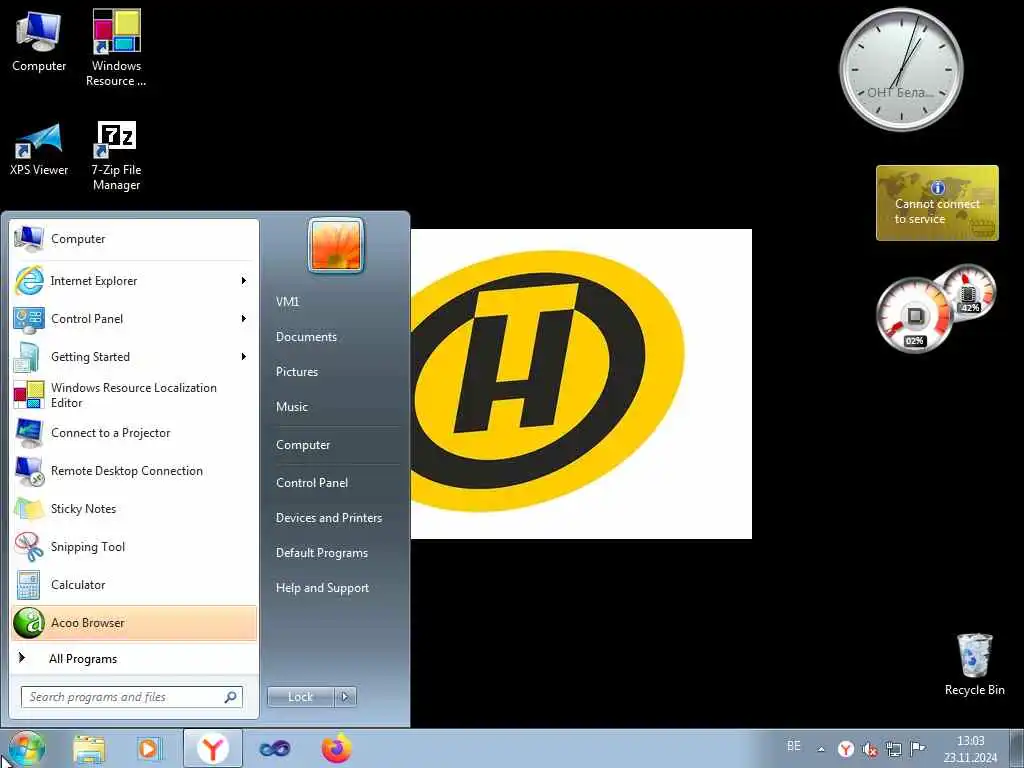Click the Computer icon in Start menu program list
Image resolution: width=1024 pixels, height=768 pixels.
click(29, 239)
